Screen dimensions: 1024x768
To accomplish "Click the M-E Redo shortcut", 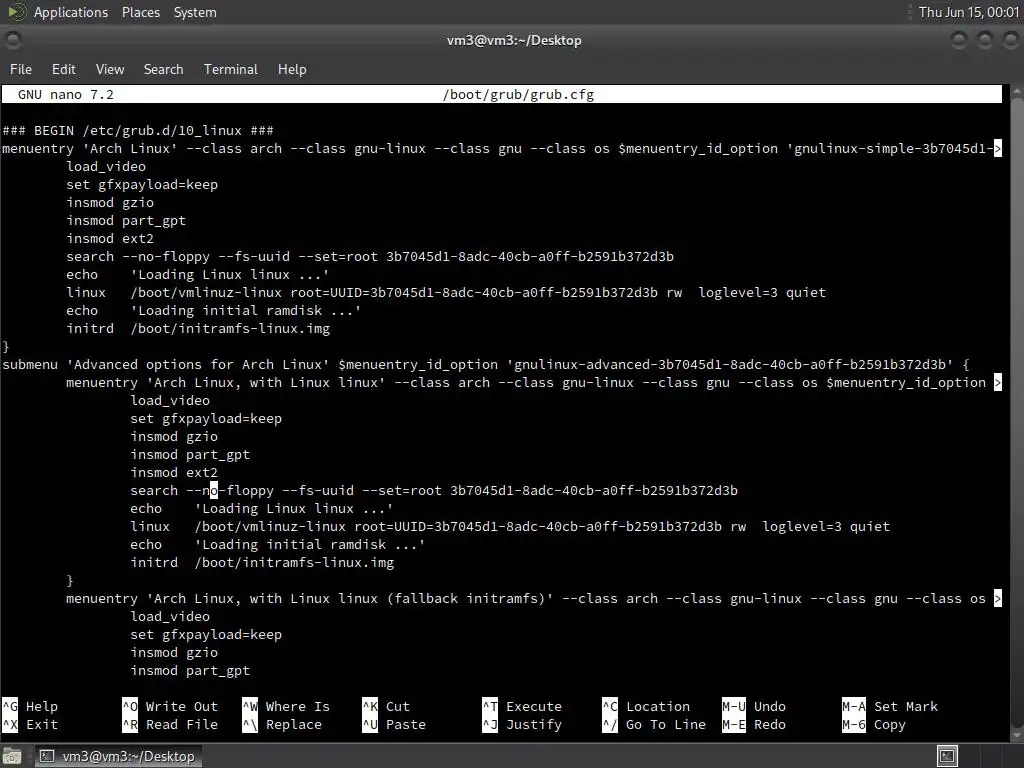I will [x=754, y=725].
